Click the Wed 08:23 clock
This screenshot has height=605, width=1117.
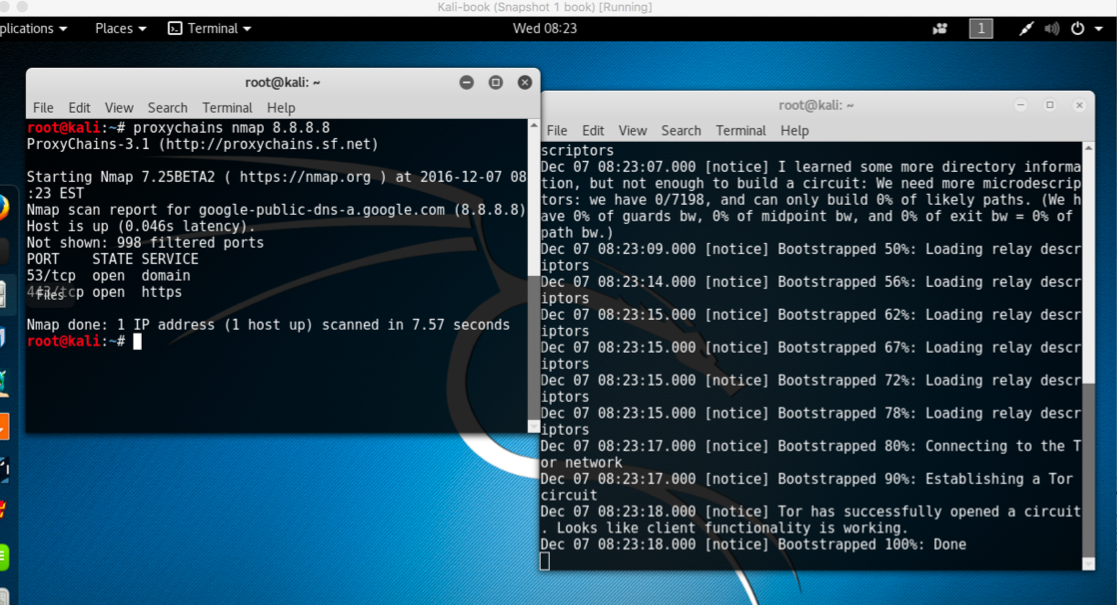(545, 29)
